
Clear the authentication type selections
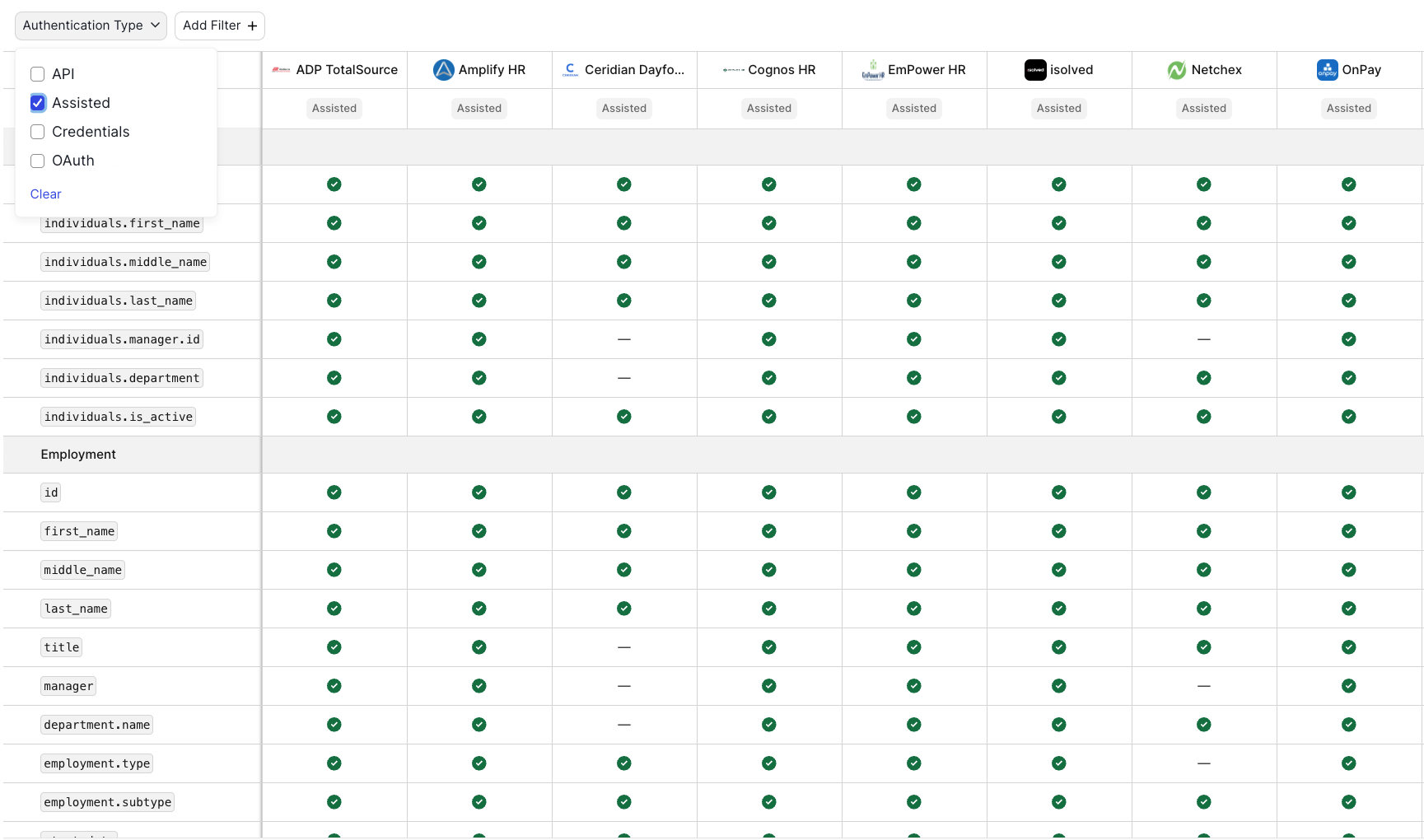[x=46, y=194]
